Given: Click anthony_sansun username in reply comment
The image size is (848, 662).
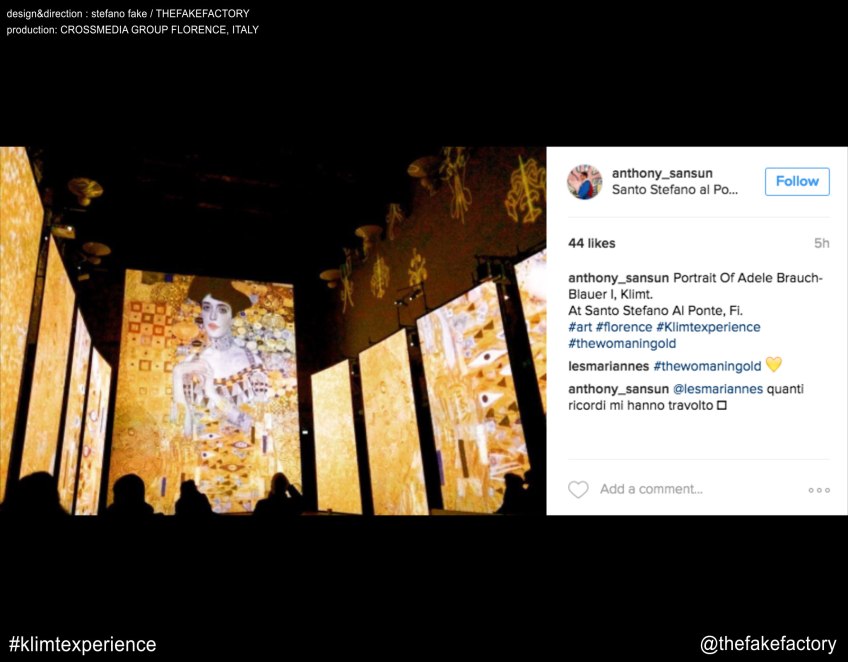Looking at the screenshot, I should click(618, 389).
